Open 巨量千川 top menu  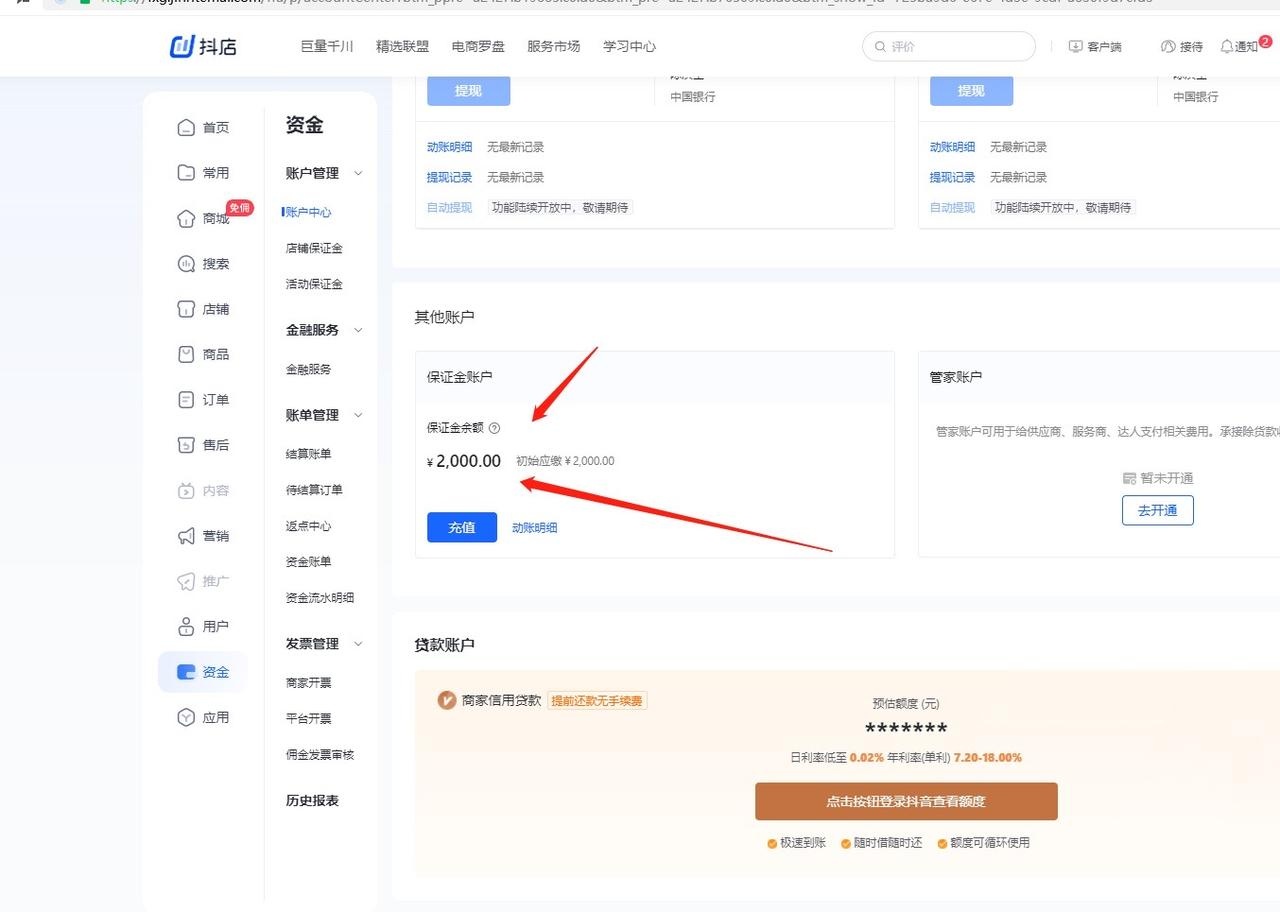327,47
